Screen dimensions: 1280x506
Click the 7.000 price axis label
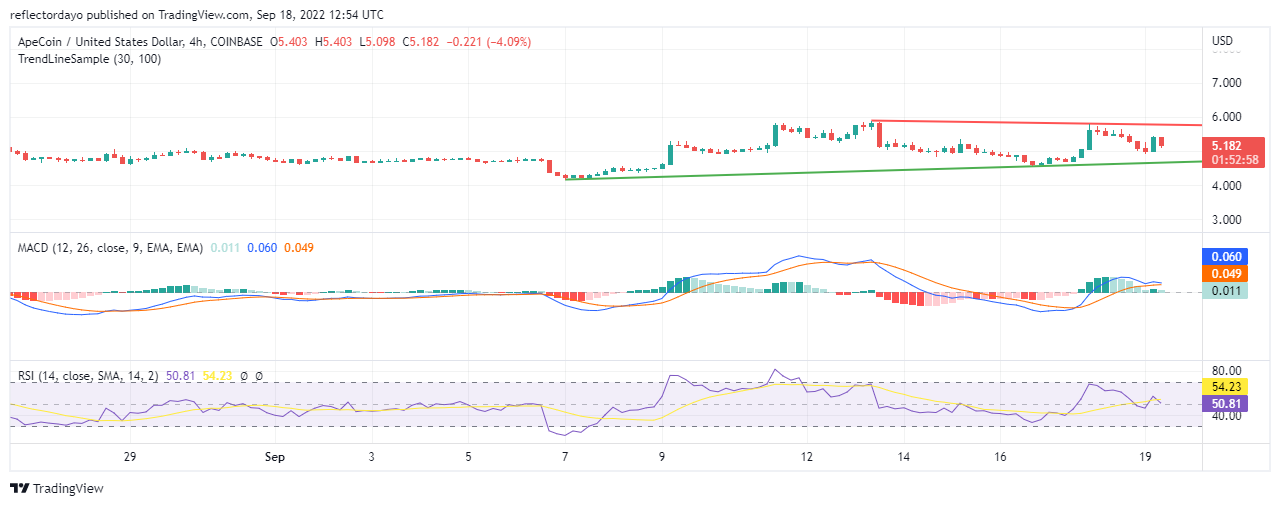(1227, 82)
